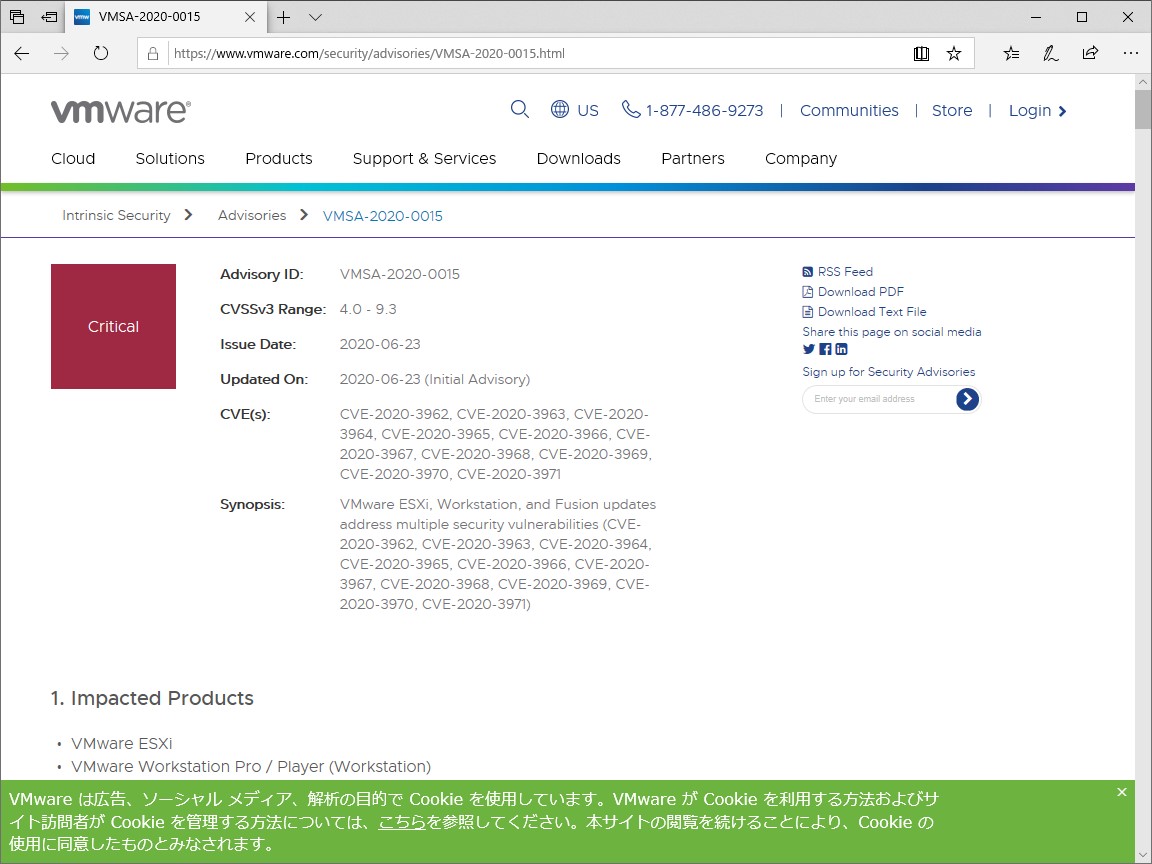Go to Intrinsic Security breadcrumb
Screen dimensions: 1152x864
[116, 215]
